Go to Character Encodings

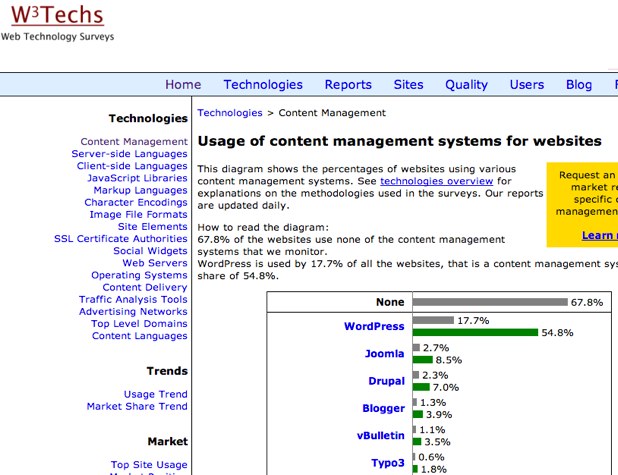(x=136, y=202)
